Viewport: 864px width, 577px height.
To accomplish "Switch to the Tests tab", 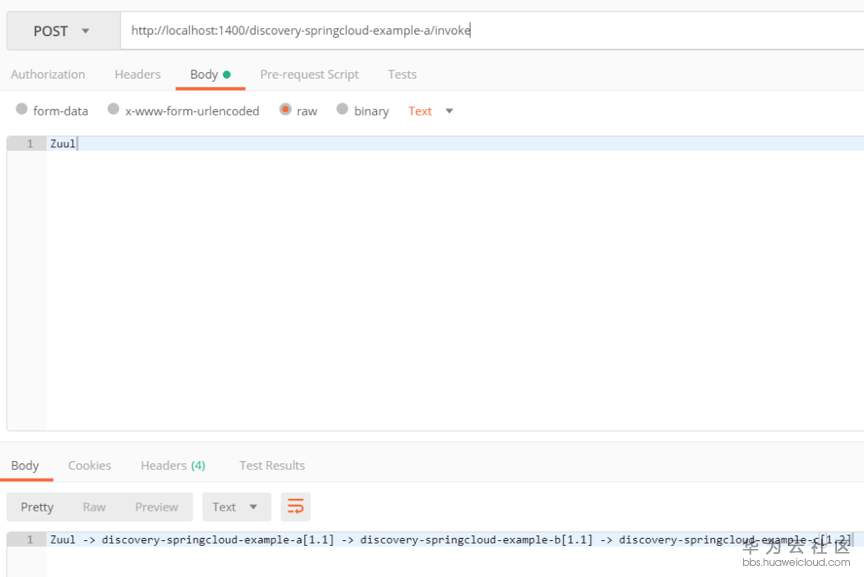I will [x=401, y=74].
